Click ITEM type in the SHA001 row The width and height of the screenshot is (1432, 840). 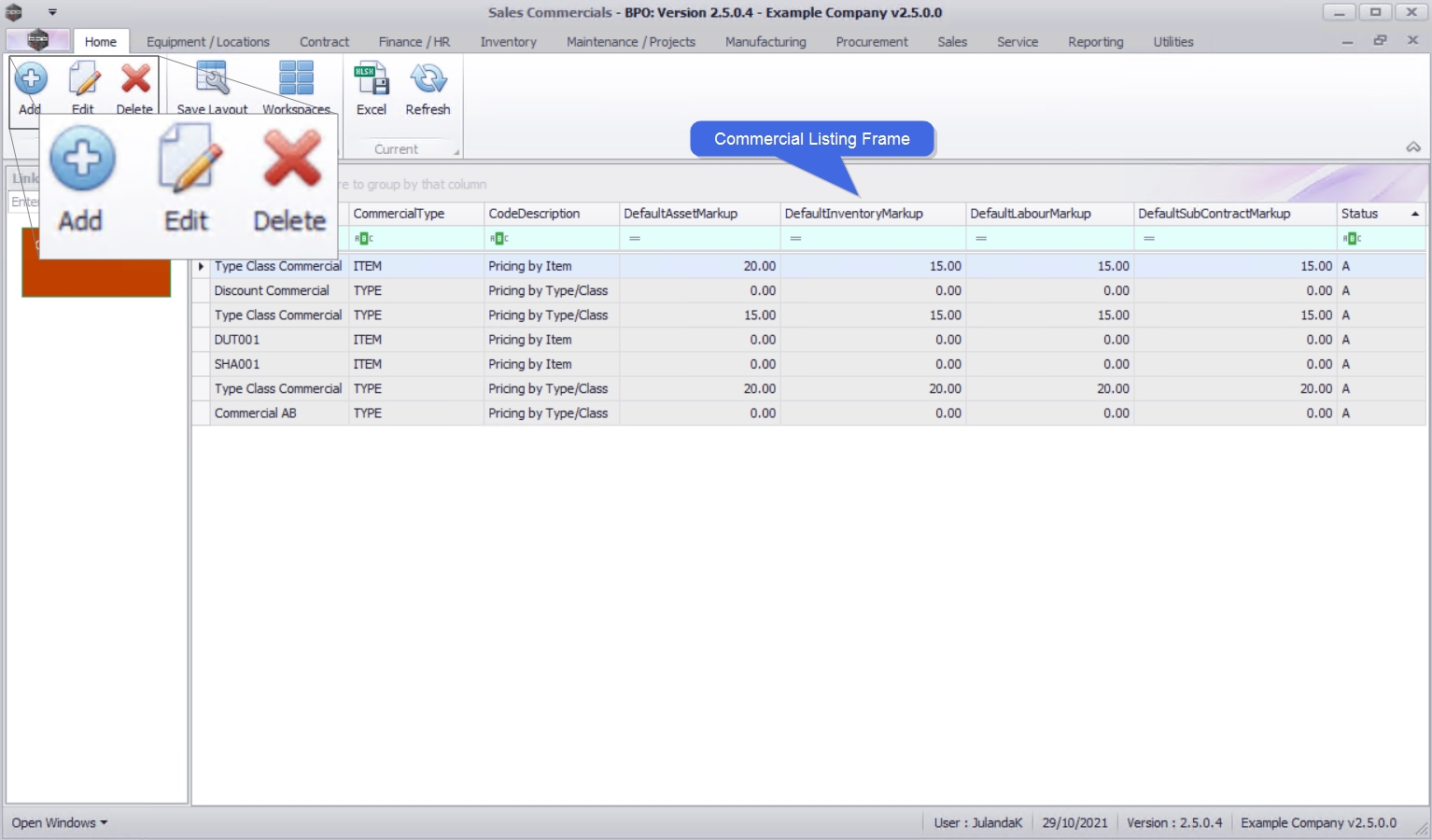(368, 364)
